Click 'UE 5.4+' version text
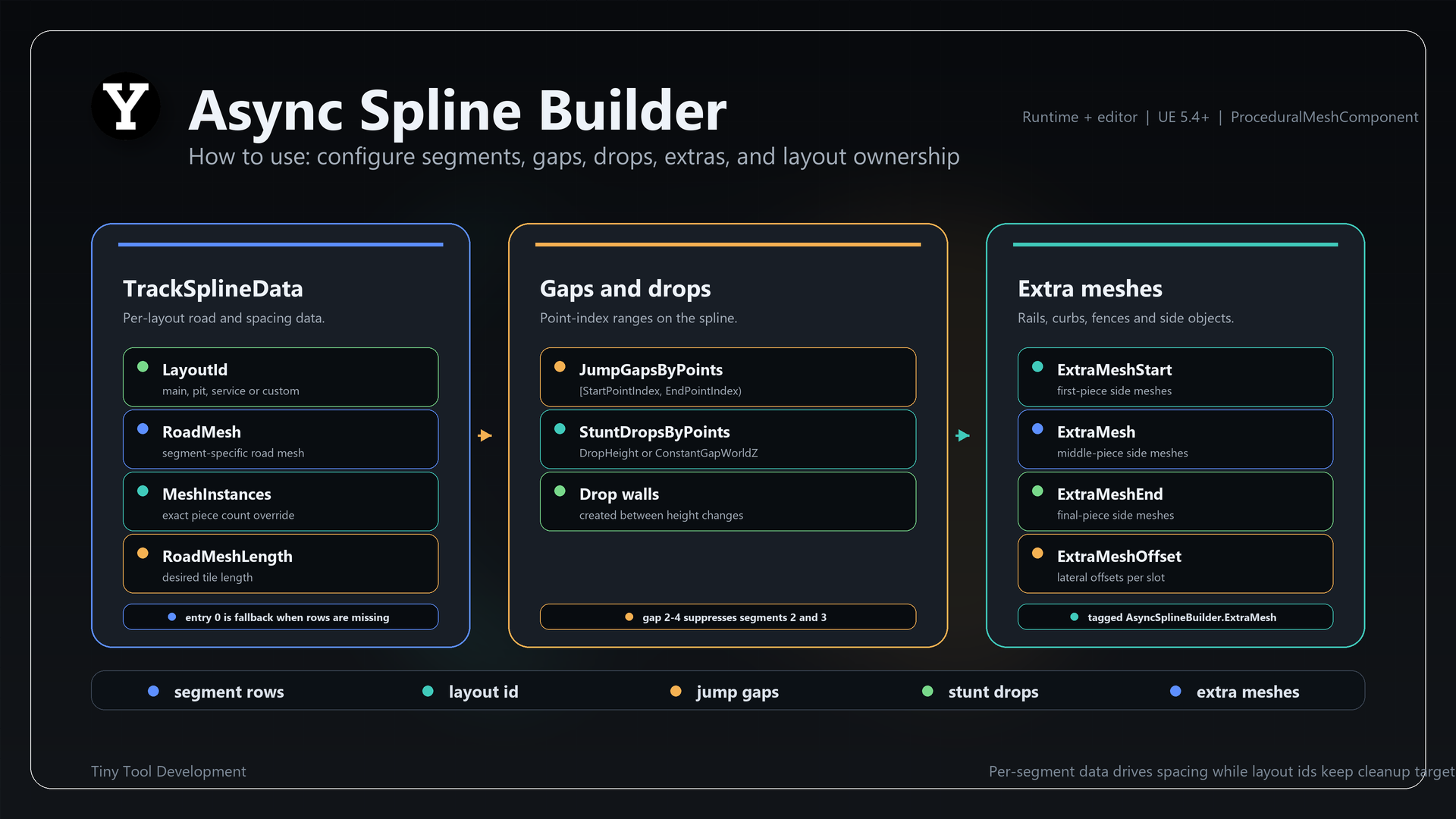 pos(1184,117)
